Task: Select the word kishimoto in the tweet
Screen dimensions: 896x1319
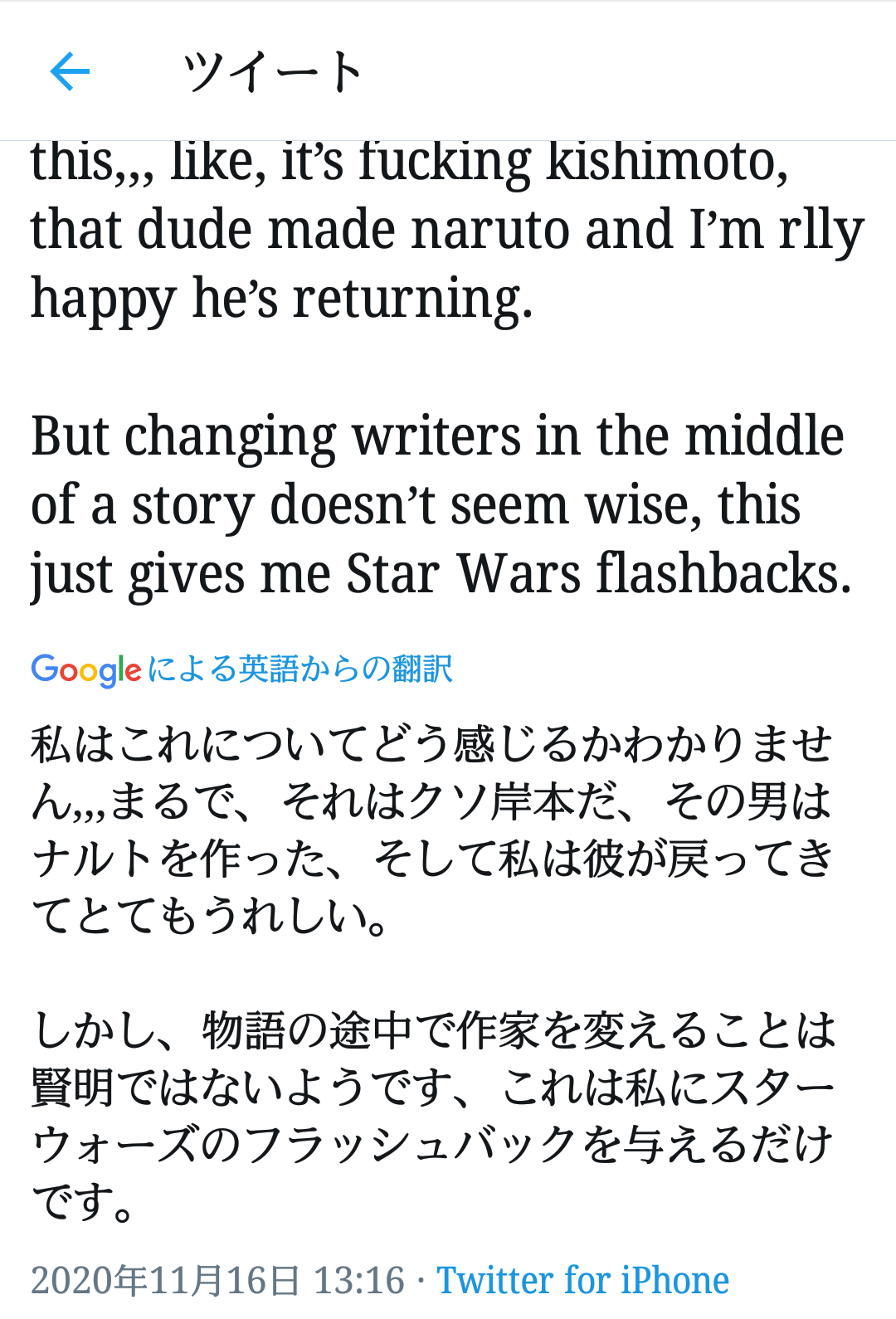Action: tap(667, 161)
